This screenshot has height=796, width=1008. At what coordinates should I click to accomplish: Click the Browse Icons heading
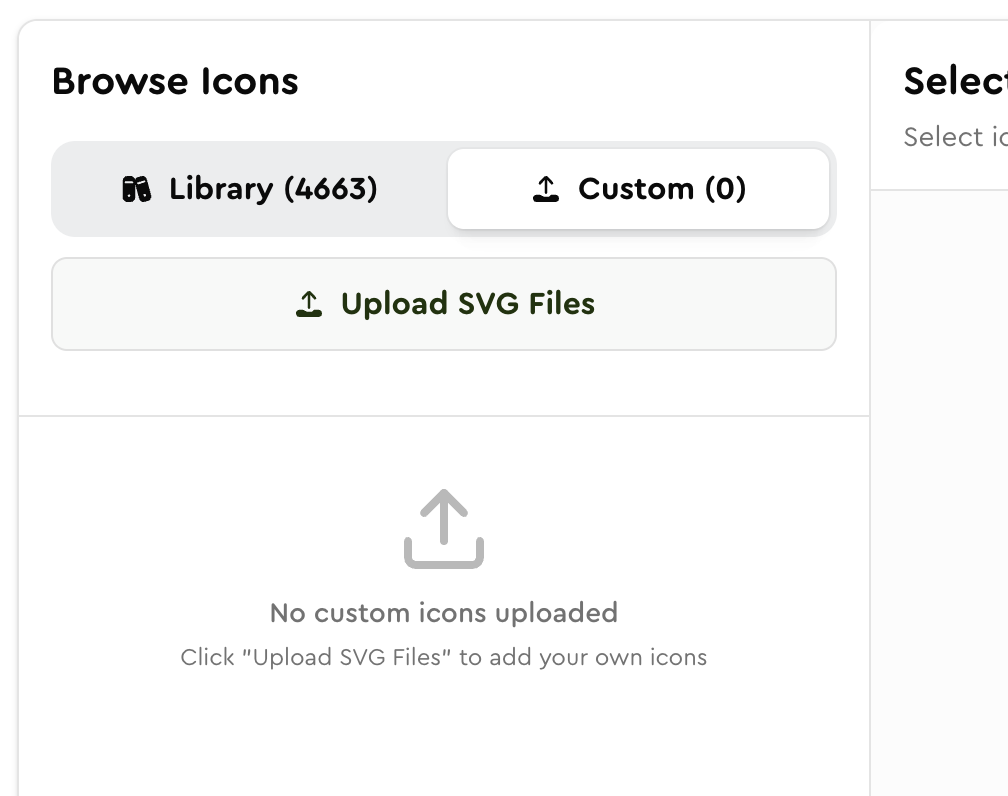click(176, 82)
